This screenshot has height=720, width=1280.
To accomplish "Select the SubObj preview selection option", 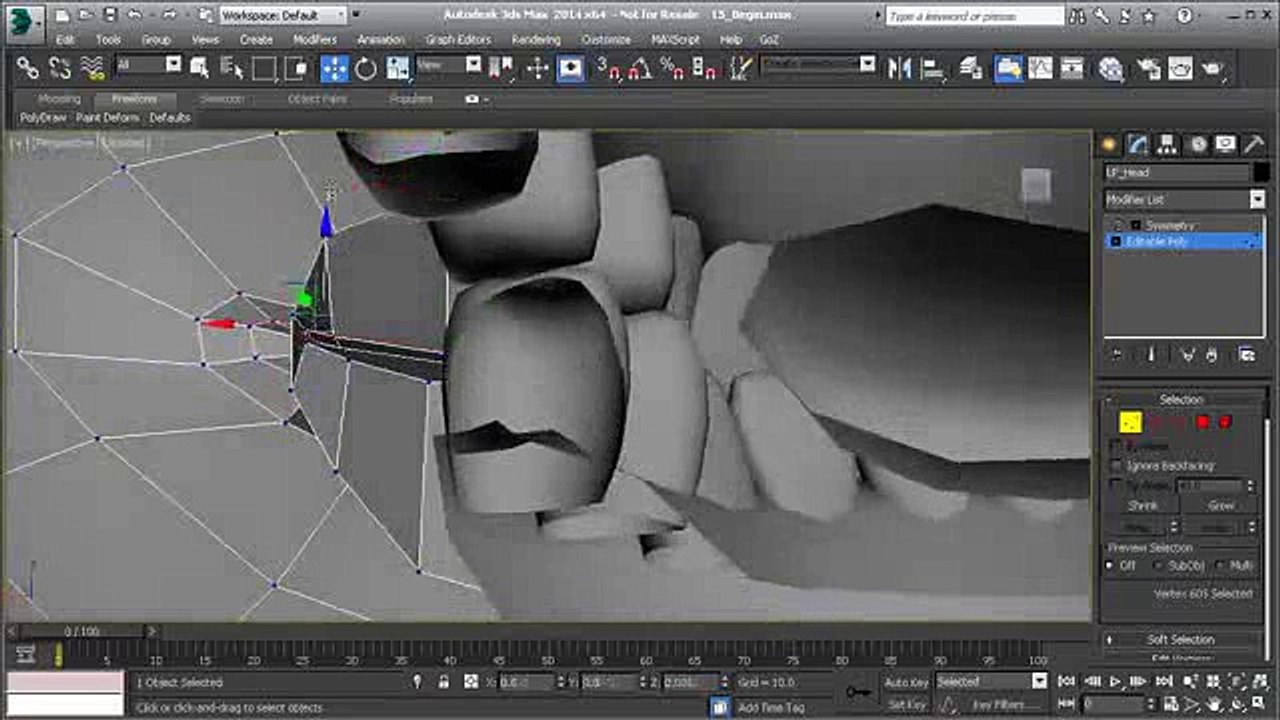I will 1159,566.
